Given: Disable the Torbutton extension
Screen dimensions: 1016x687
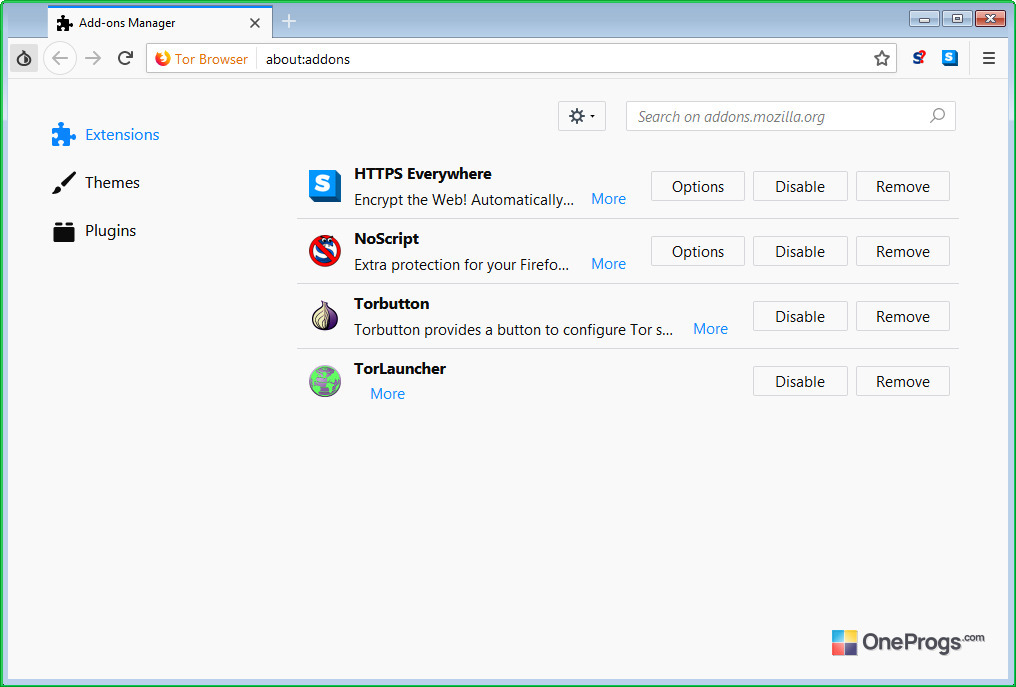Looking at the screenshot, I should [x=800, y=316].
